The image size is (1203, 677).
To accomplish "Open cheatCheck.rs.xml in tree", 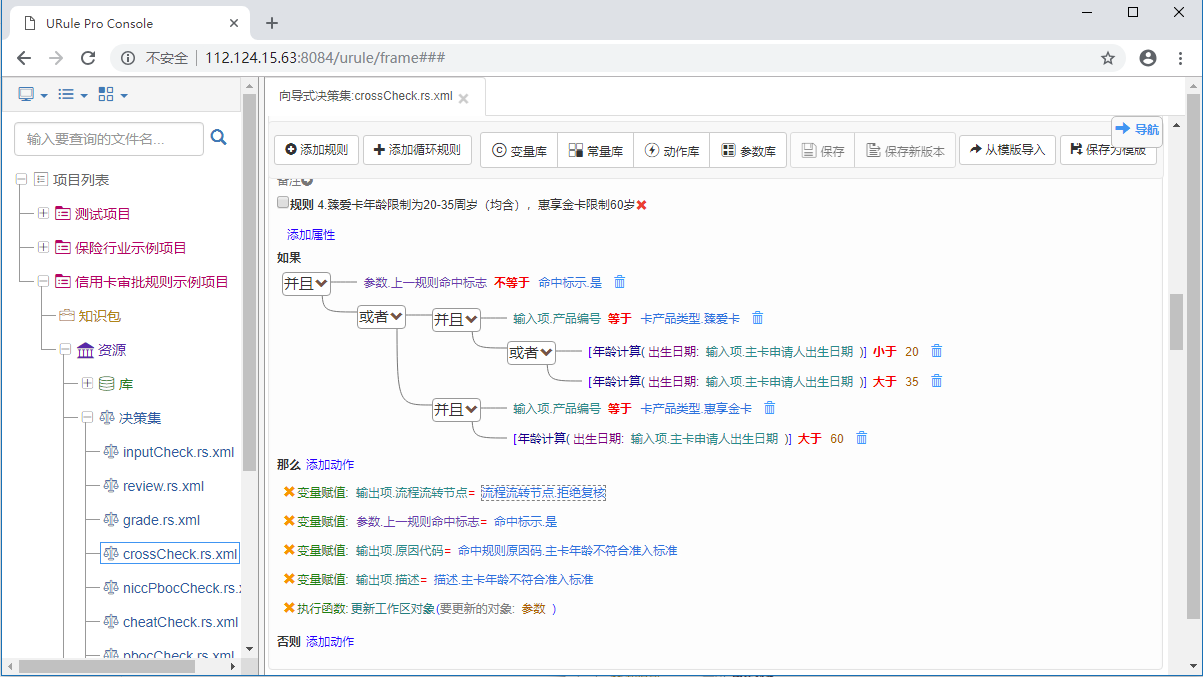I will click(180, 622).
